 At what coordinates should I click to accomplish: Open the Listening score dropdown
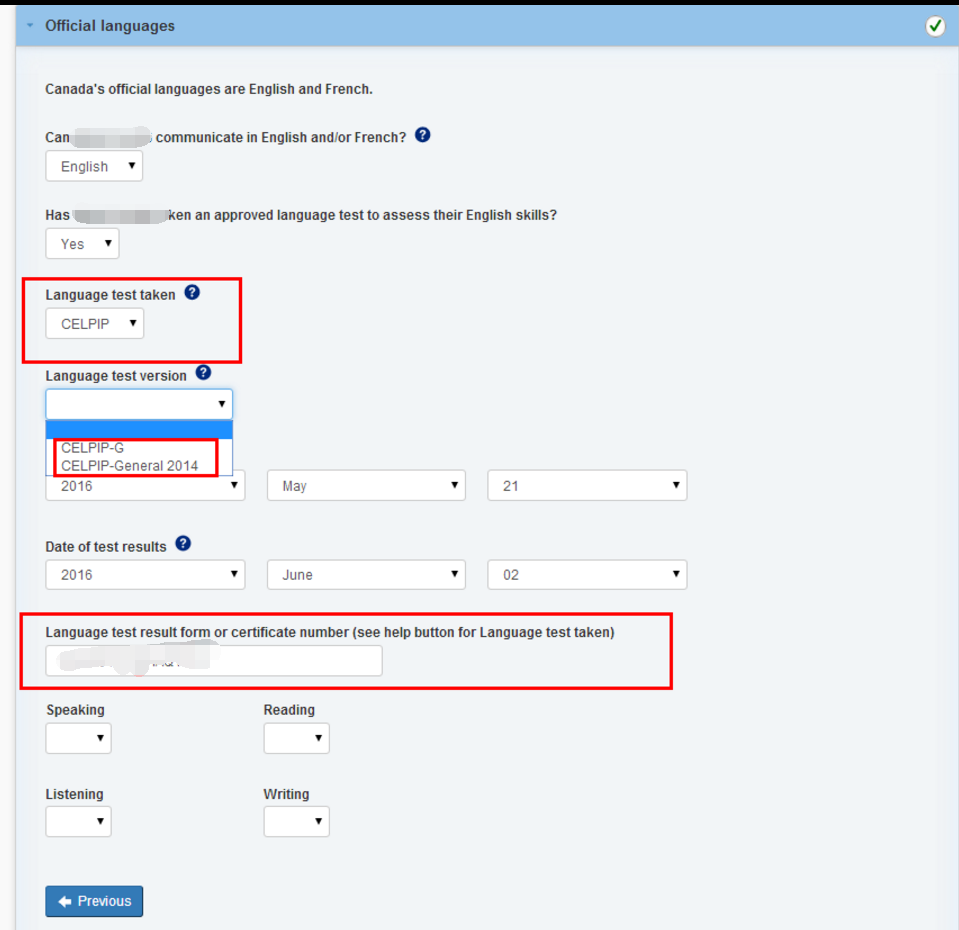(x=78, y=822)
